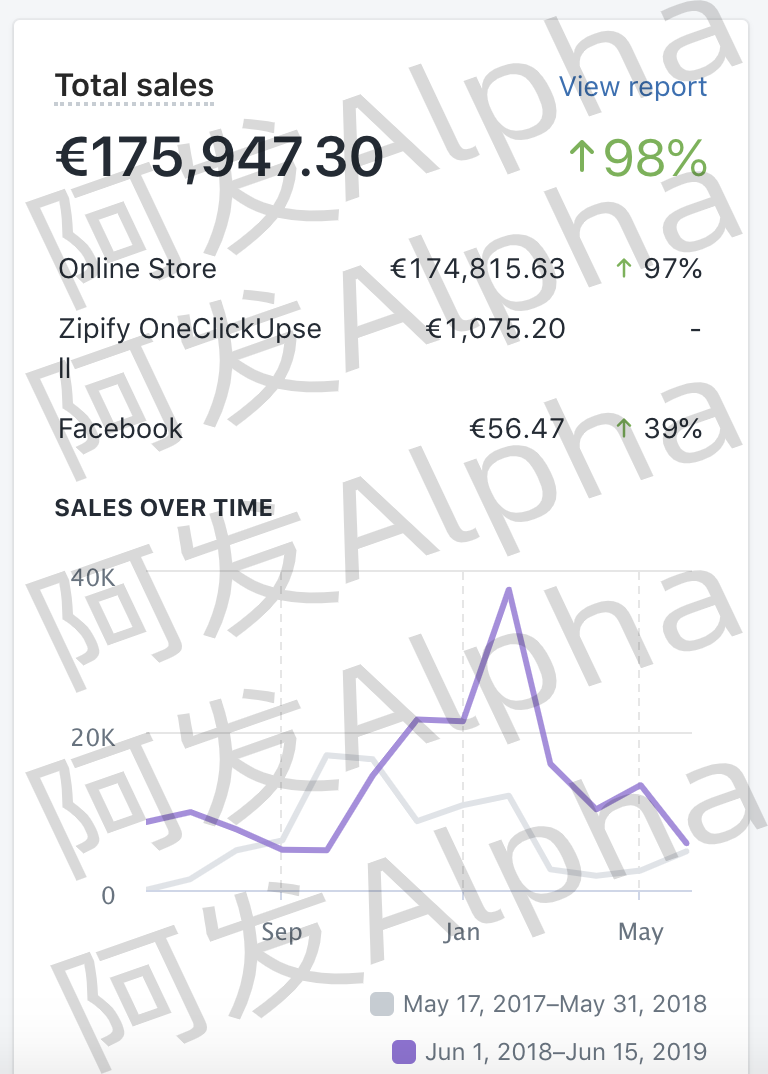Select the Zipify OneClickUpsell row label
Image resolution: width=768 pixels, height=1074 pixels.
[x=190, y=329]
